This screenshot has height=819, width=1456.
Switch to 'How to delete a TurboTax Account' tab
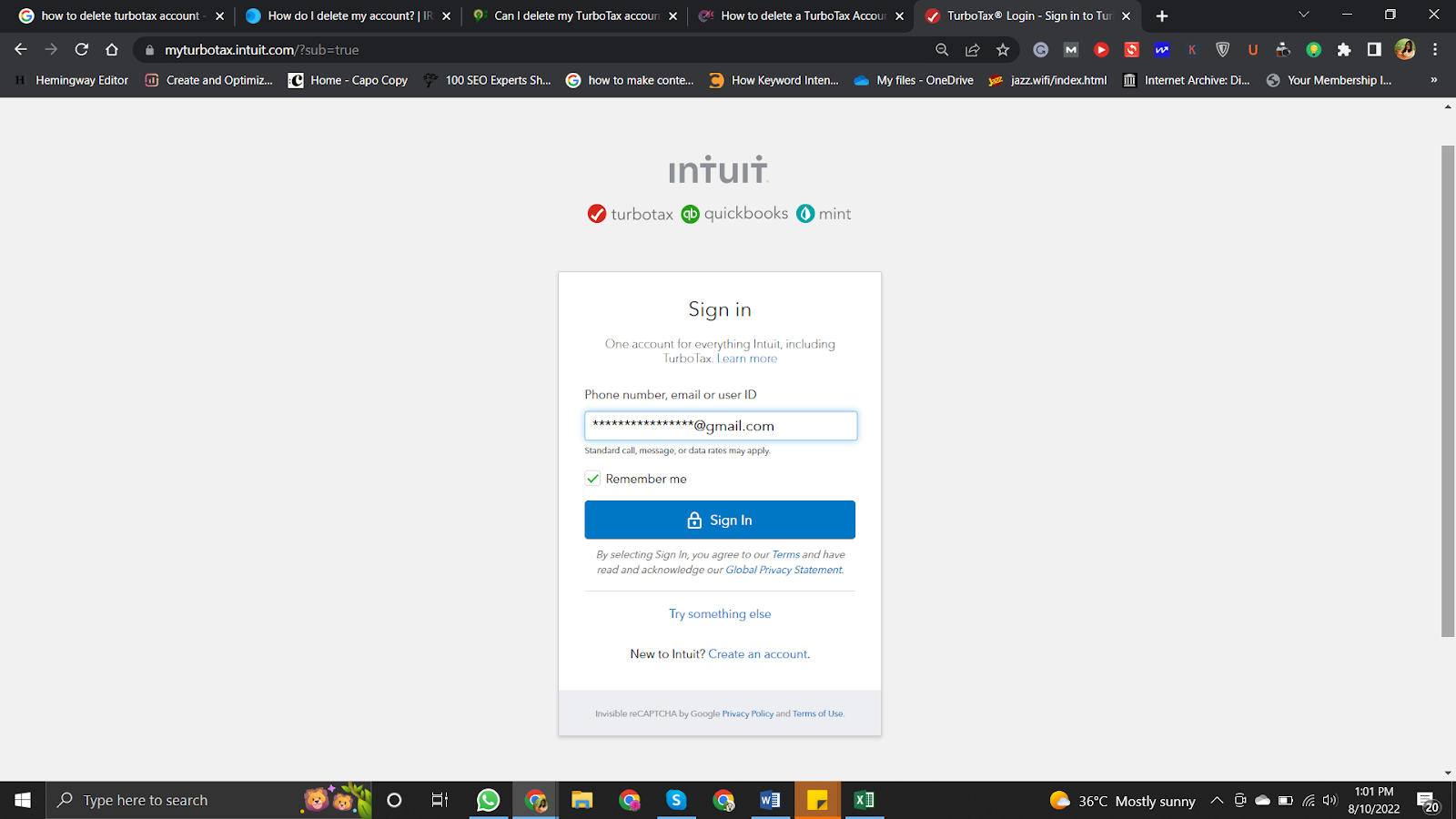coord(800,16)
